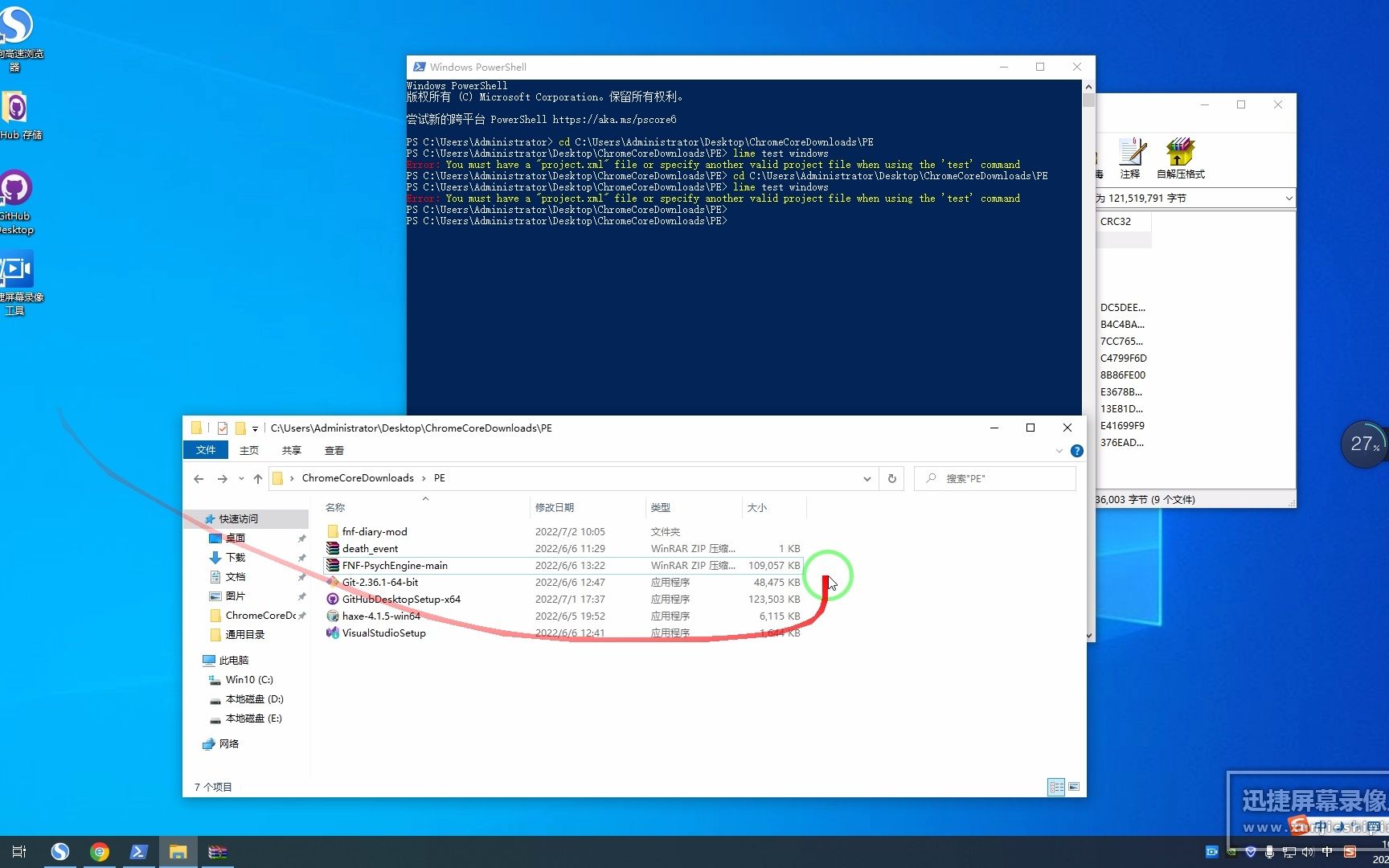Sort files by 类型 column
Image resolution: width=1389 pixels, height=868 pixels.
[660, 507]
